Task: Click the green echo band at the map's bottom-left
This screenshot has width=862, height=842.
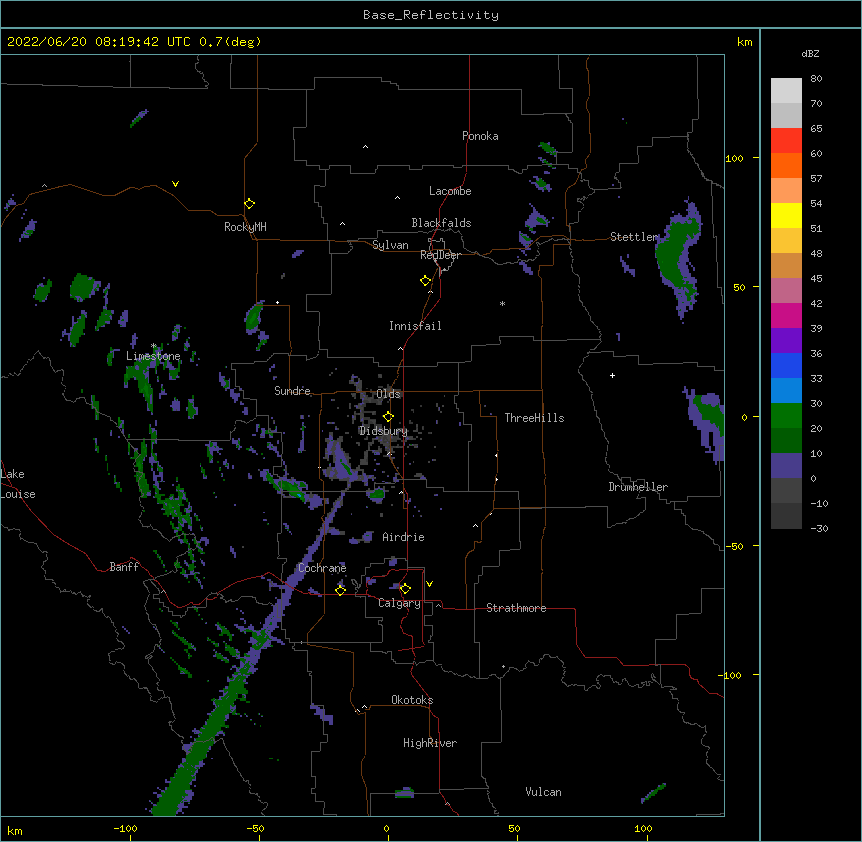Action: point(206,736)
